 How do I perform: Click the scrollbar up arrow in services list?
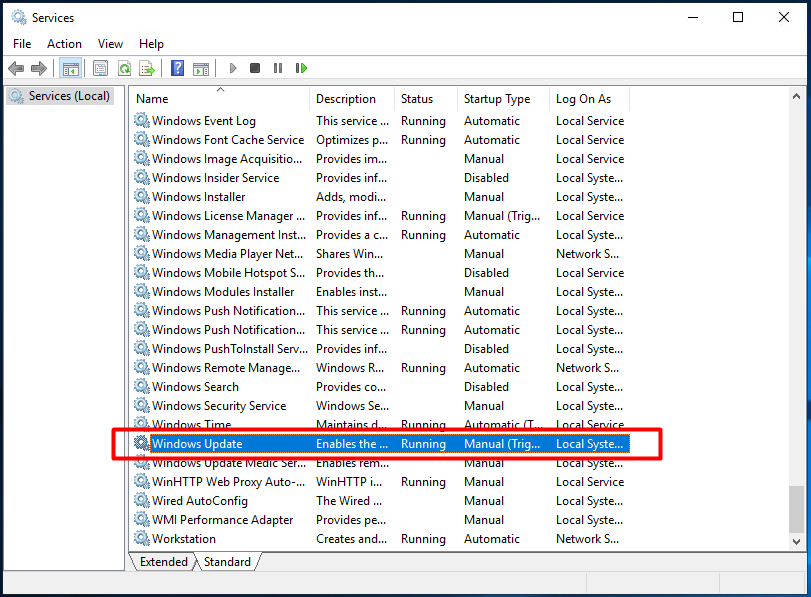point(797,98)
